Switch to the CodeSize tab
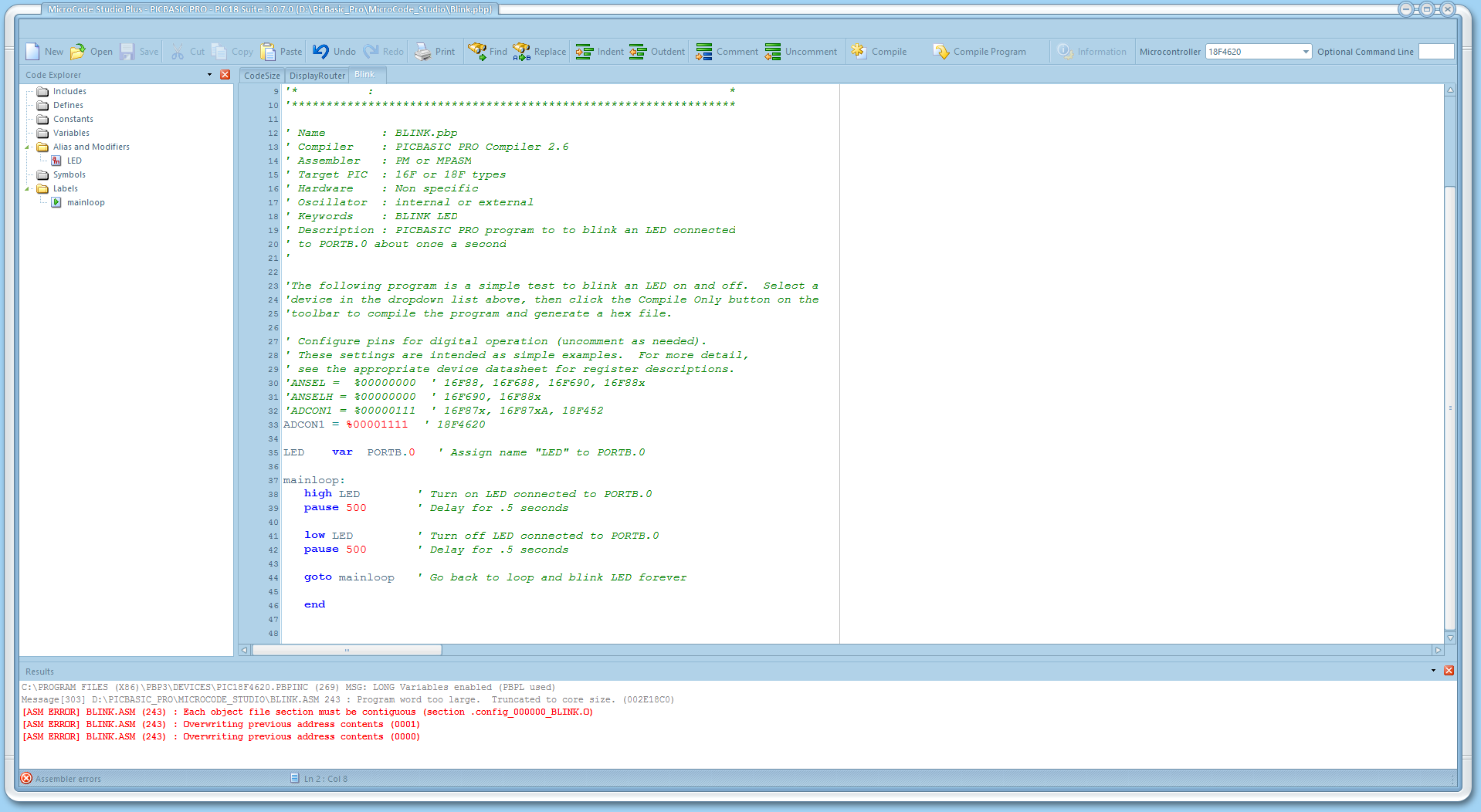This screenshot has width=1481, height=812. pos(262,76)
